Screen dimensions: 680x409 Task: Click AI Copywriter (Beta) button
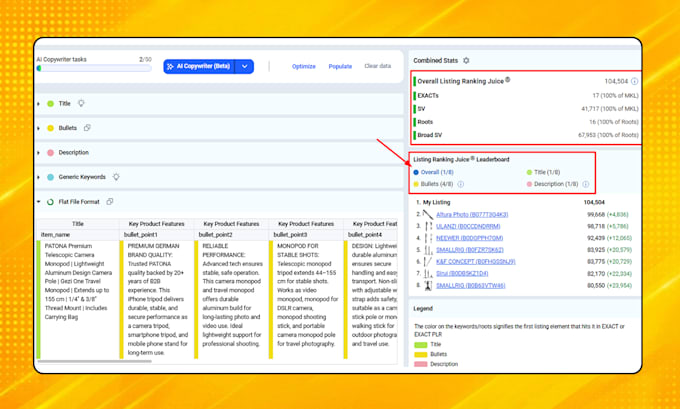(199, 66)
